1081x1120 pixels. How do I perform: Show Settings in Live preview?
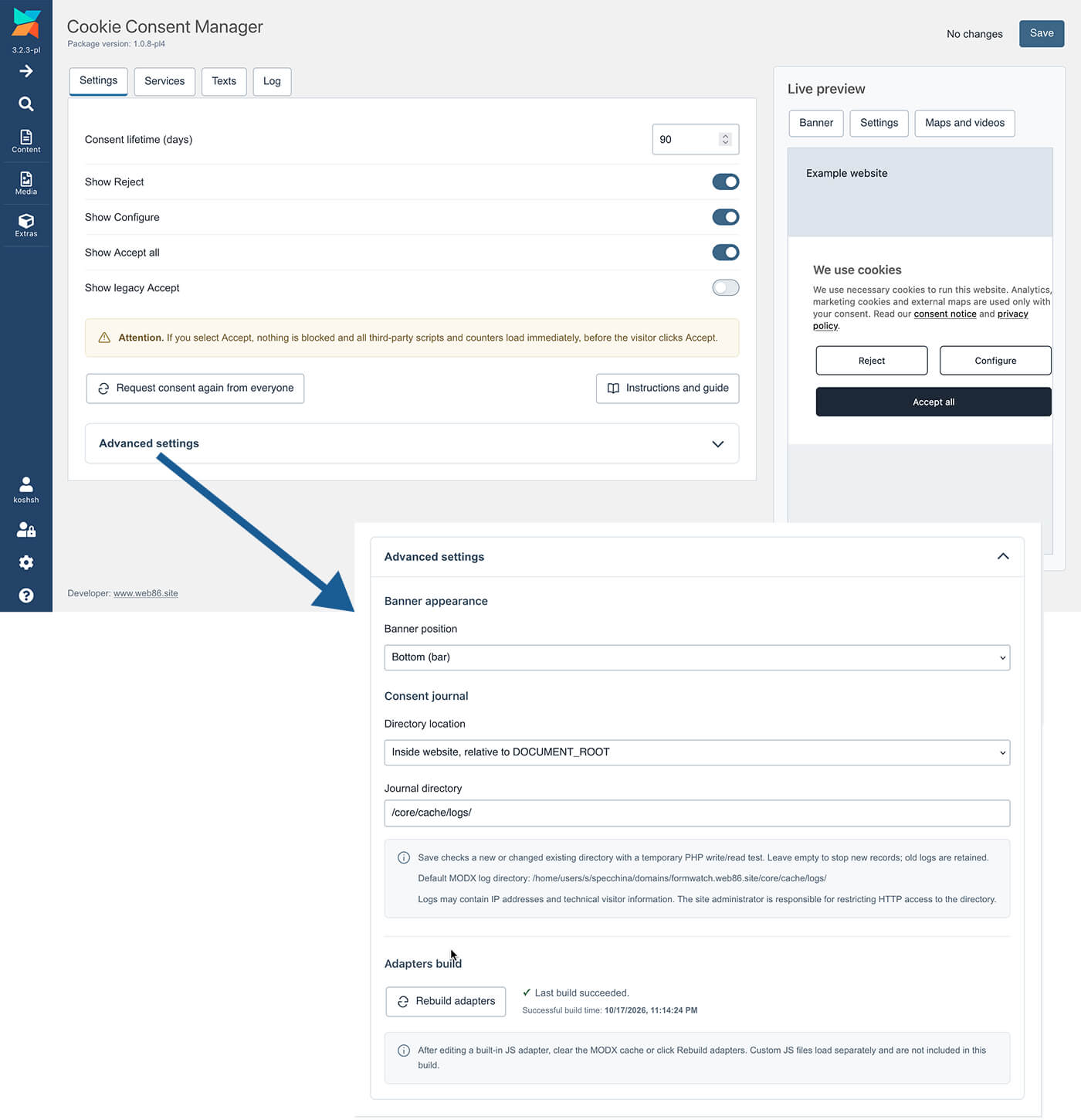coord(879,123)
